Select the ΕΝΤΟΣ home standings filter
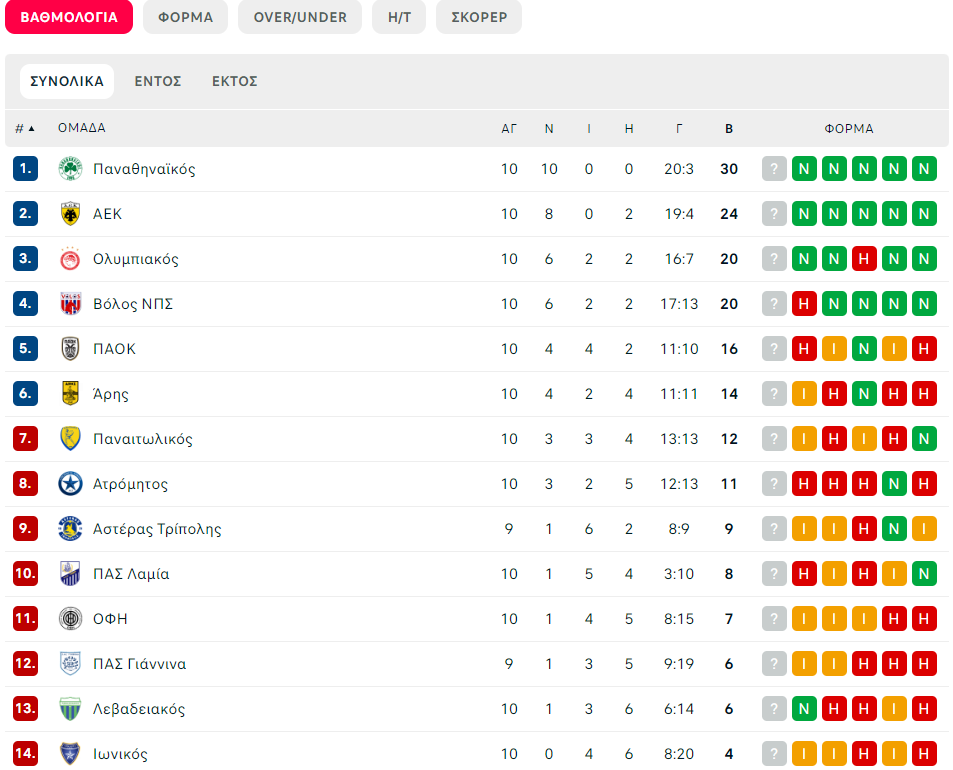 158,81
